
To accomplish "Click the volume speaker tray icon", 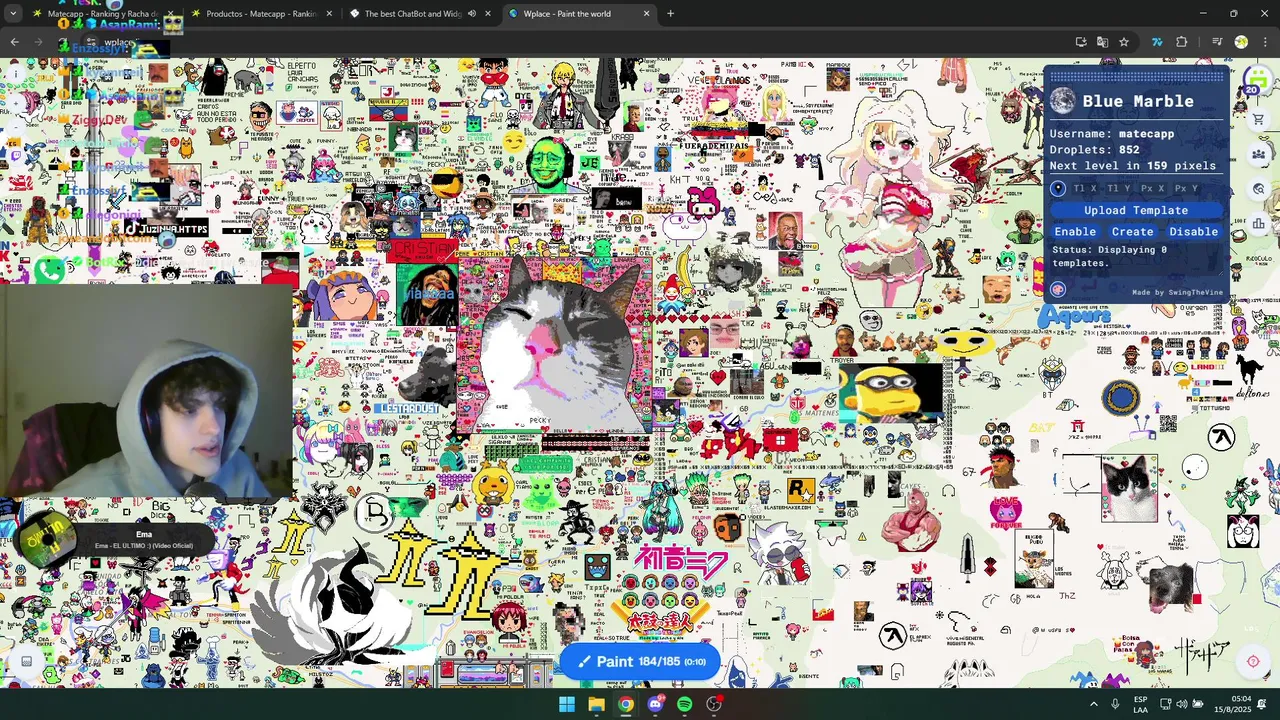I will (x=1181, y=705).
